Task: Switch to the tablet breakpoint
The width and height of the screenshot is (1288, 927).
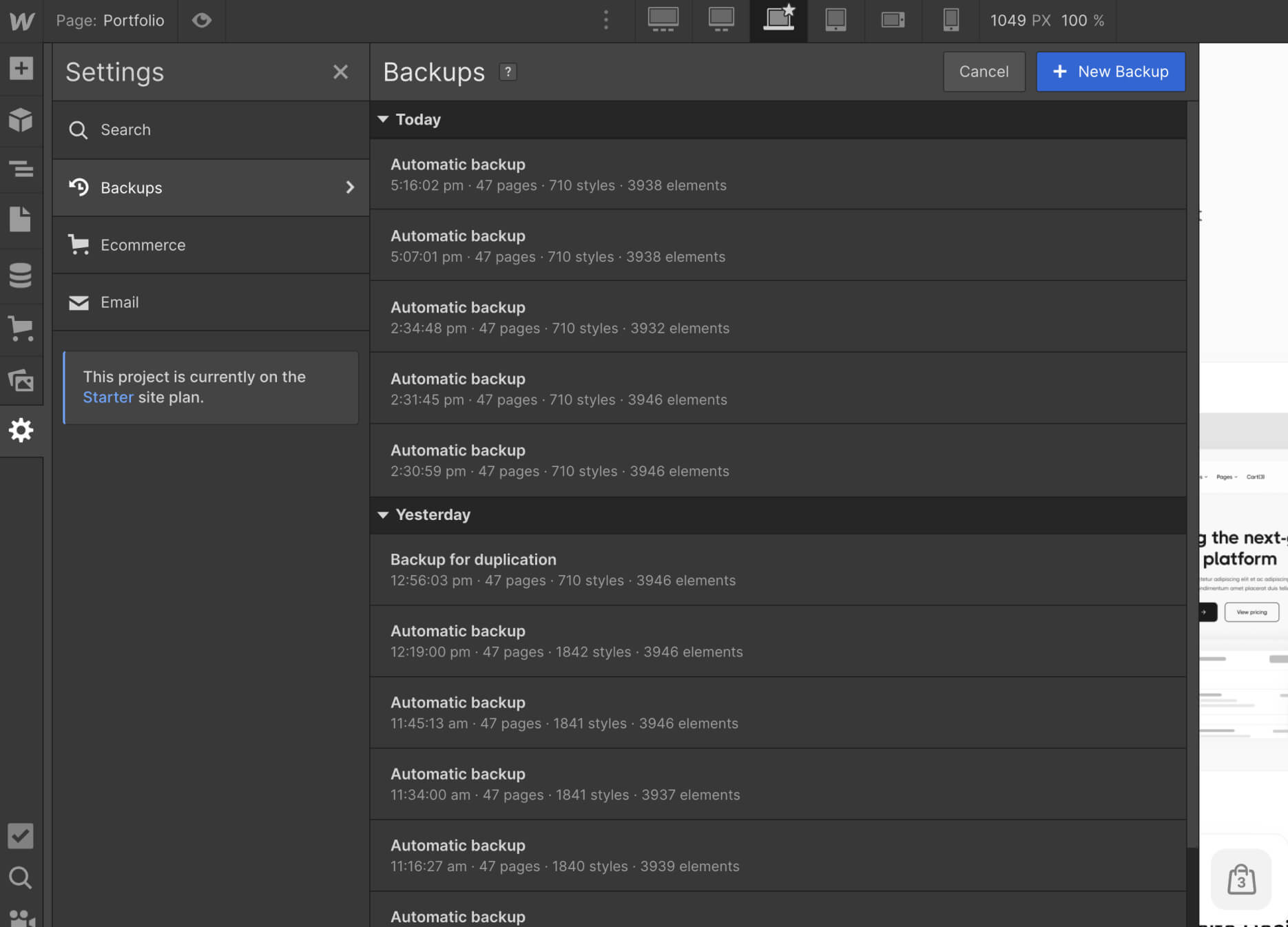Action: tap(835, 21)
